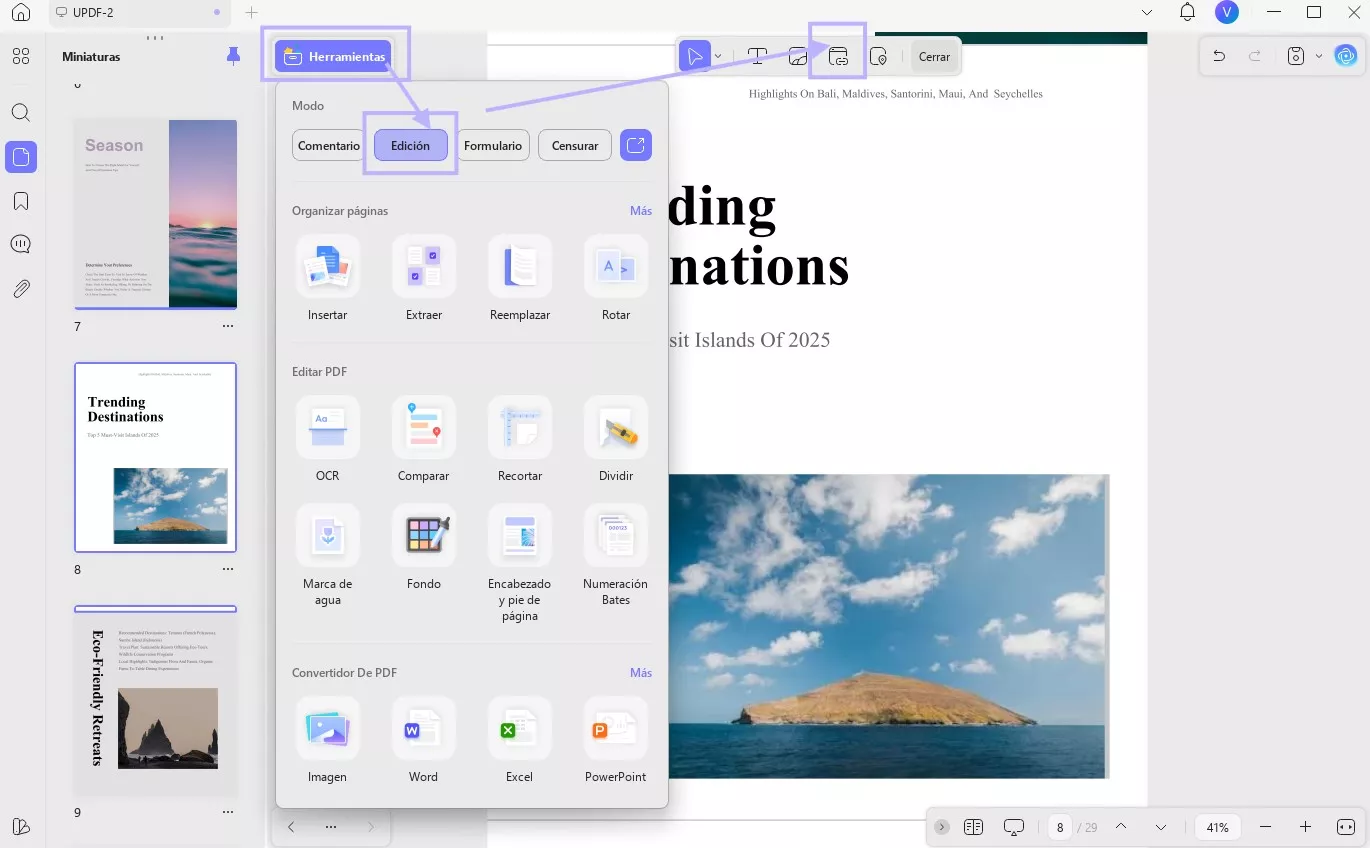Open the bookmarks sidebar icon
Image resolution: width=1370 pixels, height=848 pixels.
21,201
